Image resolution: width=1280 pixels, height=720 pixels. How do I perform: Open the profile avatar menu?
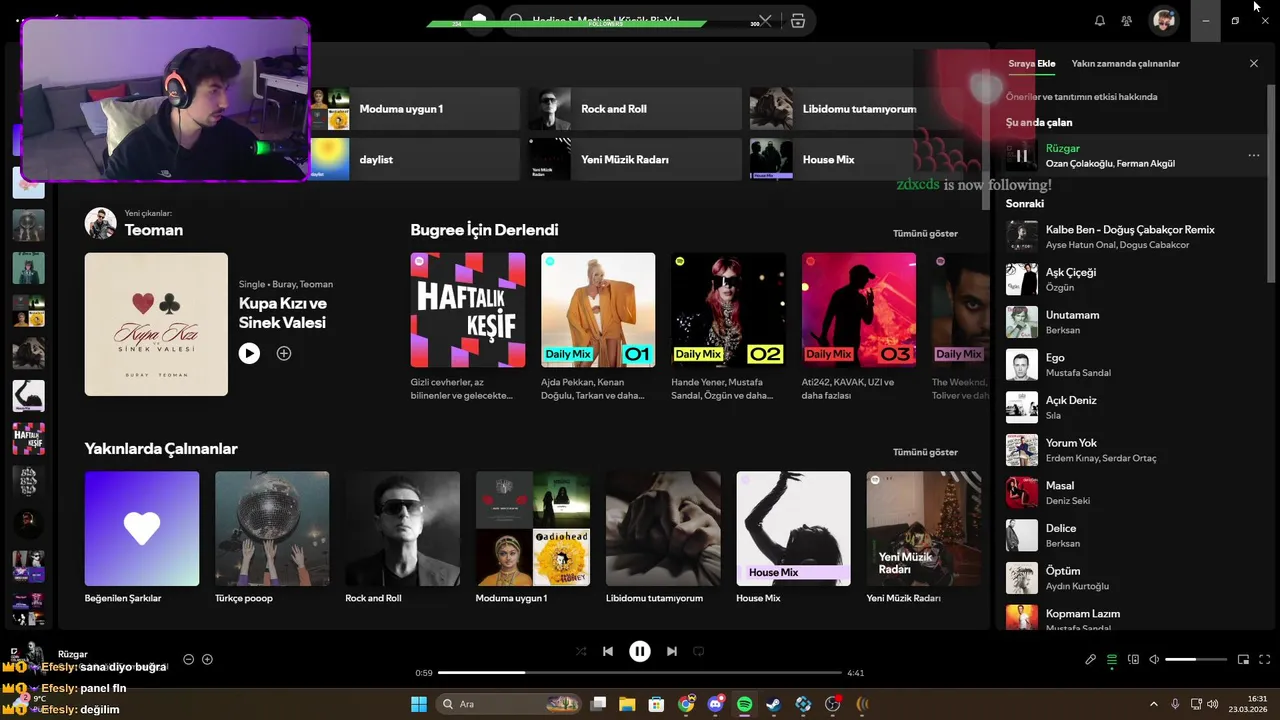click(1163, 20)
